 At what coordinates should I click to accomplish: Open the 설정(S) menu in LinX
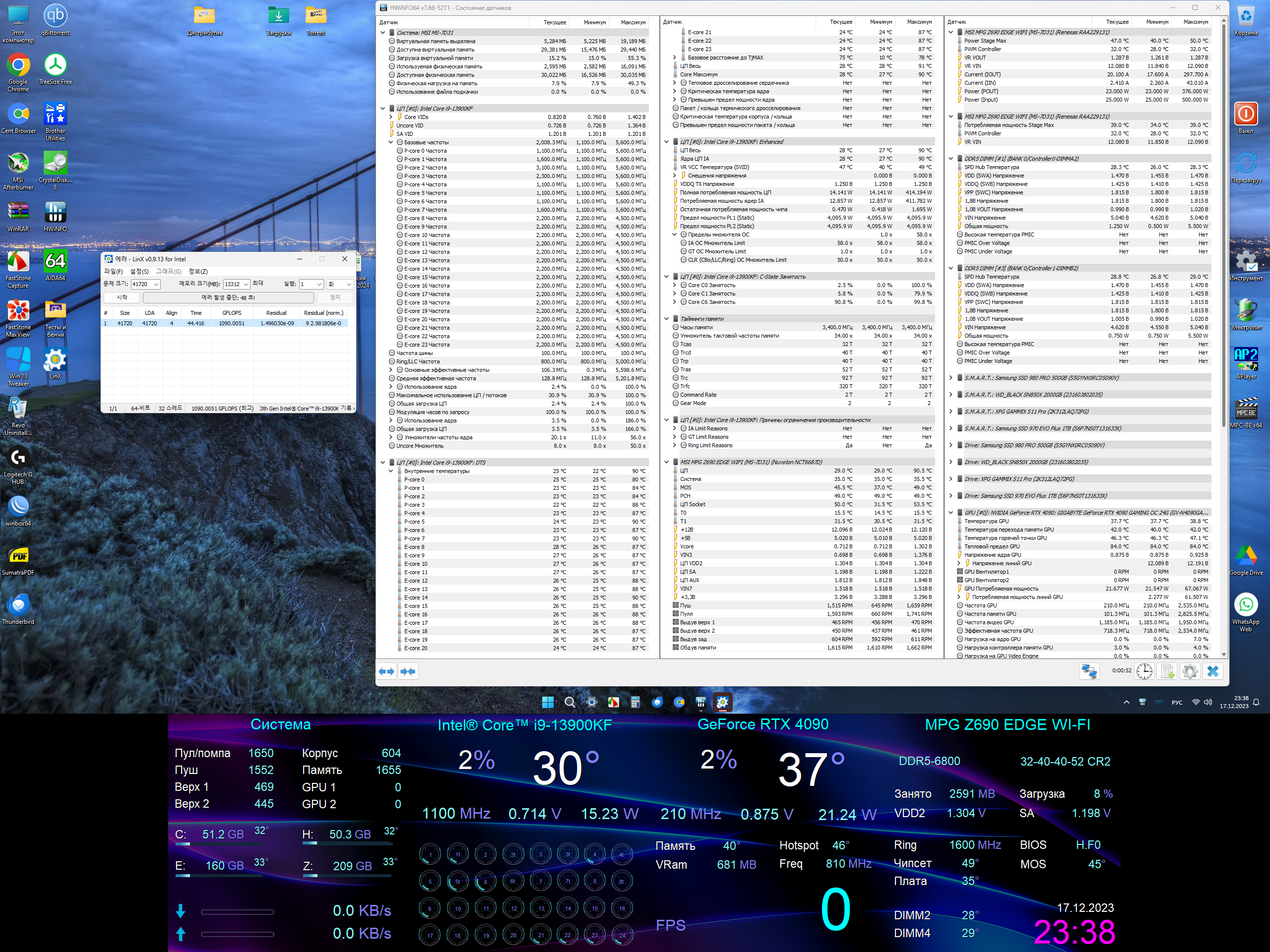[x=139, y=271]
